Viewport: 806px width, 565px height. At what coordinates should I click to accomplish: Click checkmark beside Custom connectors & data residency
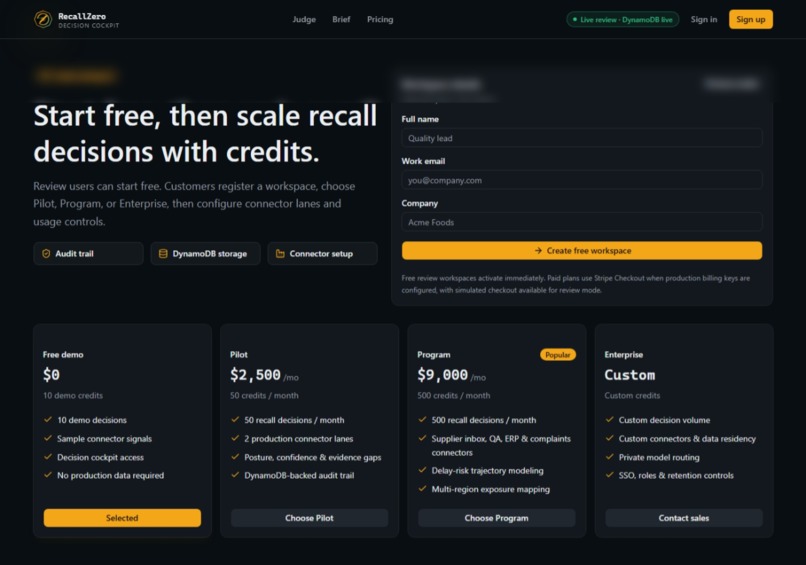click(x=610, y=438)
